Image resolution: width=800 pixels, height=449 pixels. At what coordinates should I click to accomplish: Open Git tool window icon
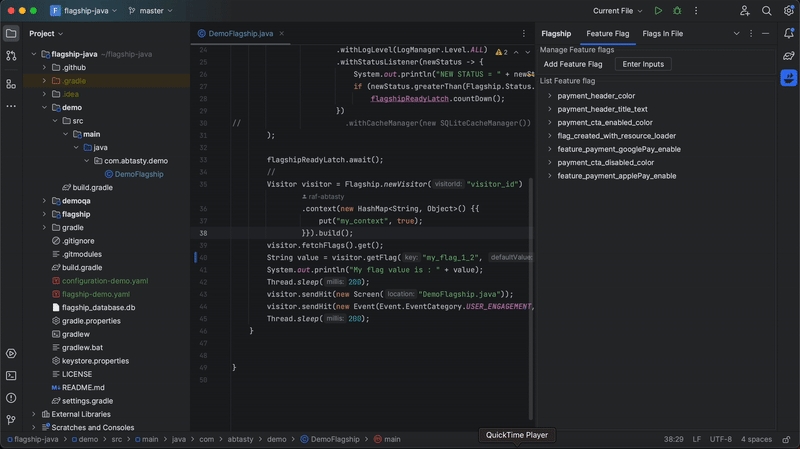pyautogui.click(x=11, y=420)
